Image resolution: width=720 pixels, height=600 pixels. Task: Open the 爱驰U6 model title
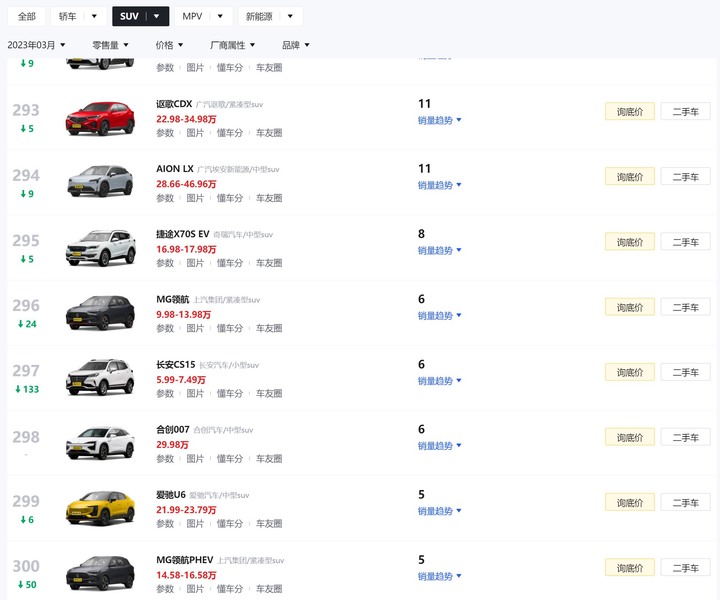170,495
